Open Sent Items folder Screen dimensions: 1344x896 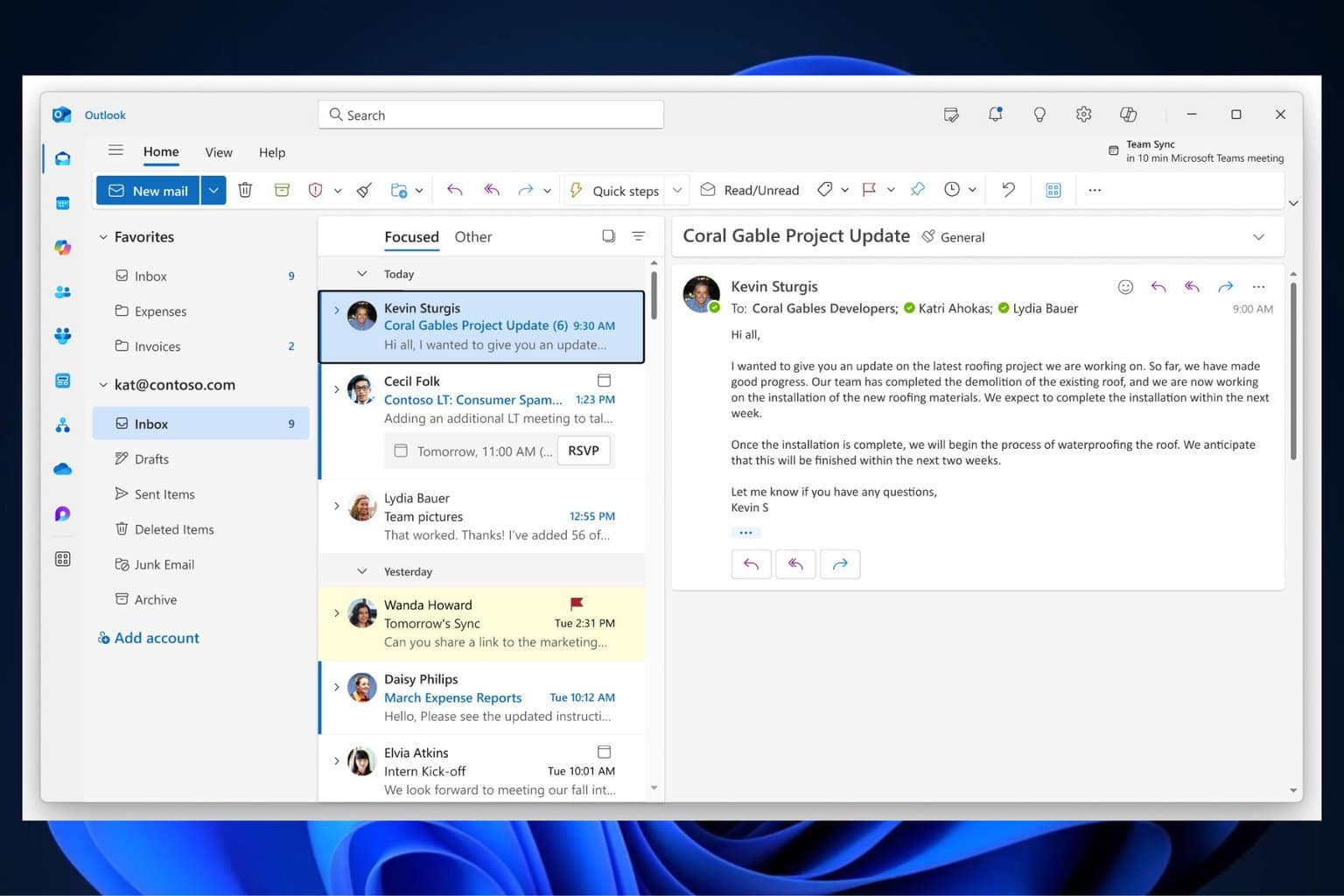(x=201, y=494)
